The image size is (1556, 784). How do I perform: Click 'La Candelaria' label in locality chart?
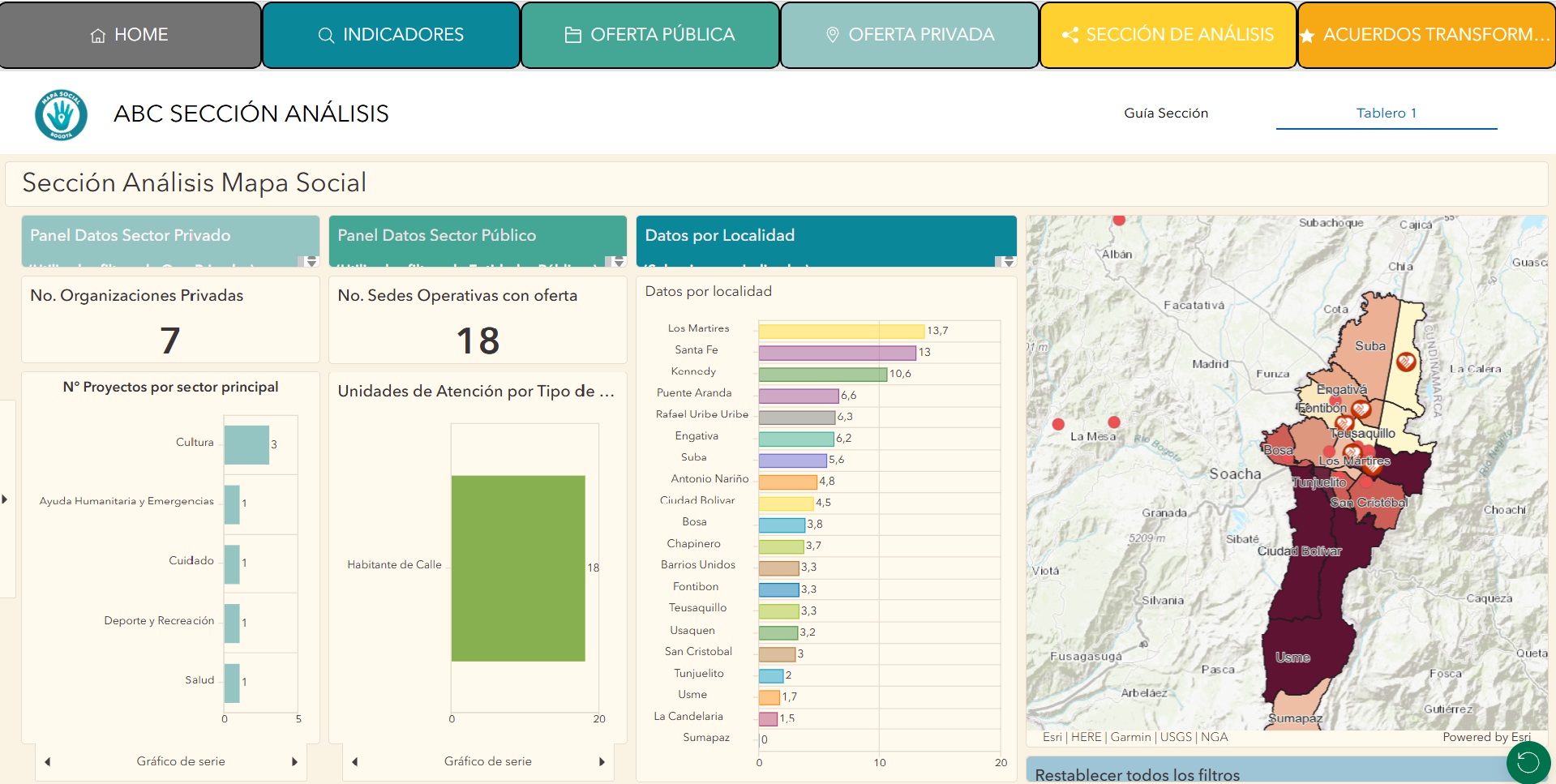pos(688,716)
